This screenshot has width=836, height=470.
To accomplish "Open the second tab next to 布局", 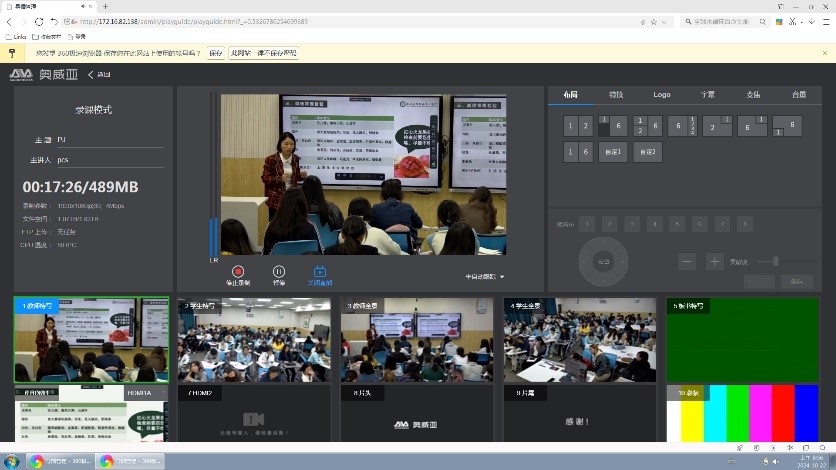I will 616,94.
